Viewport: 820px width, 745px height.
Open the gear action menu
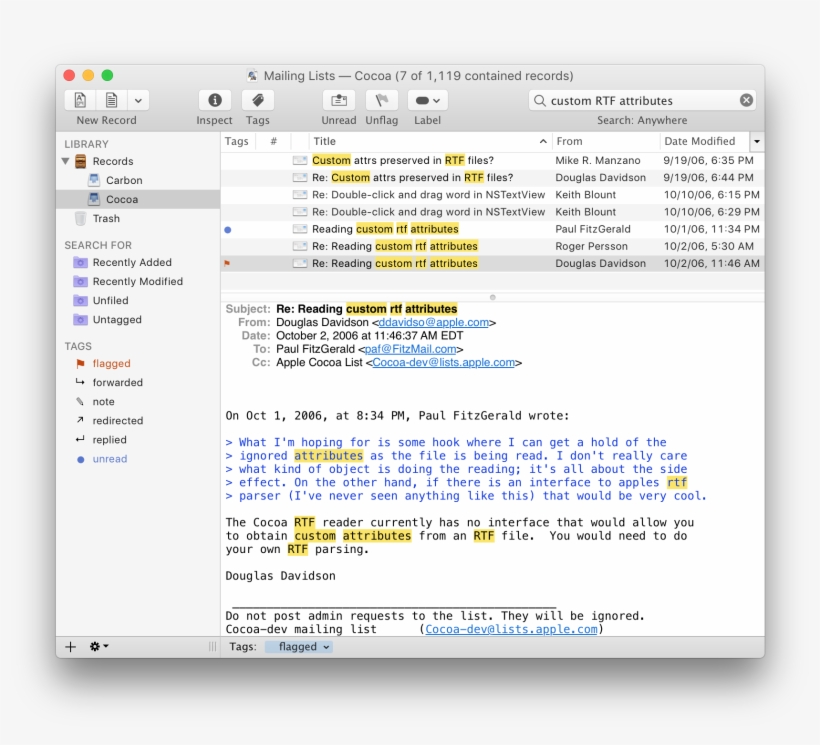click(x=99, y=647)
